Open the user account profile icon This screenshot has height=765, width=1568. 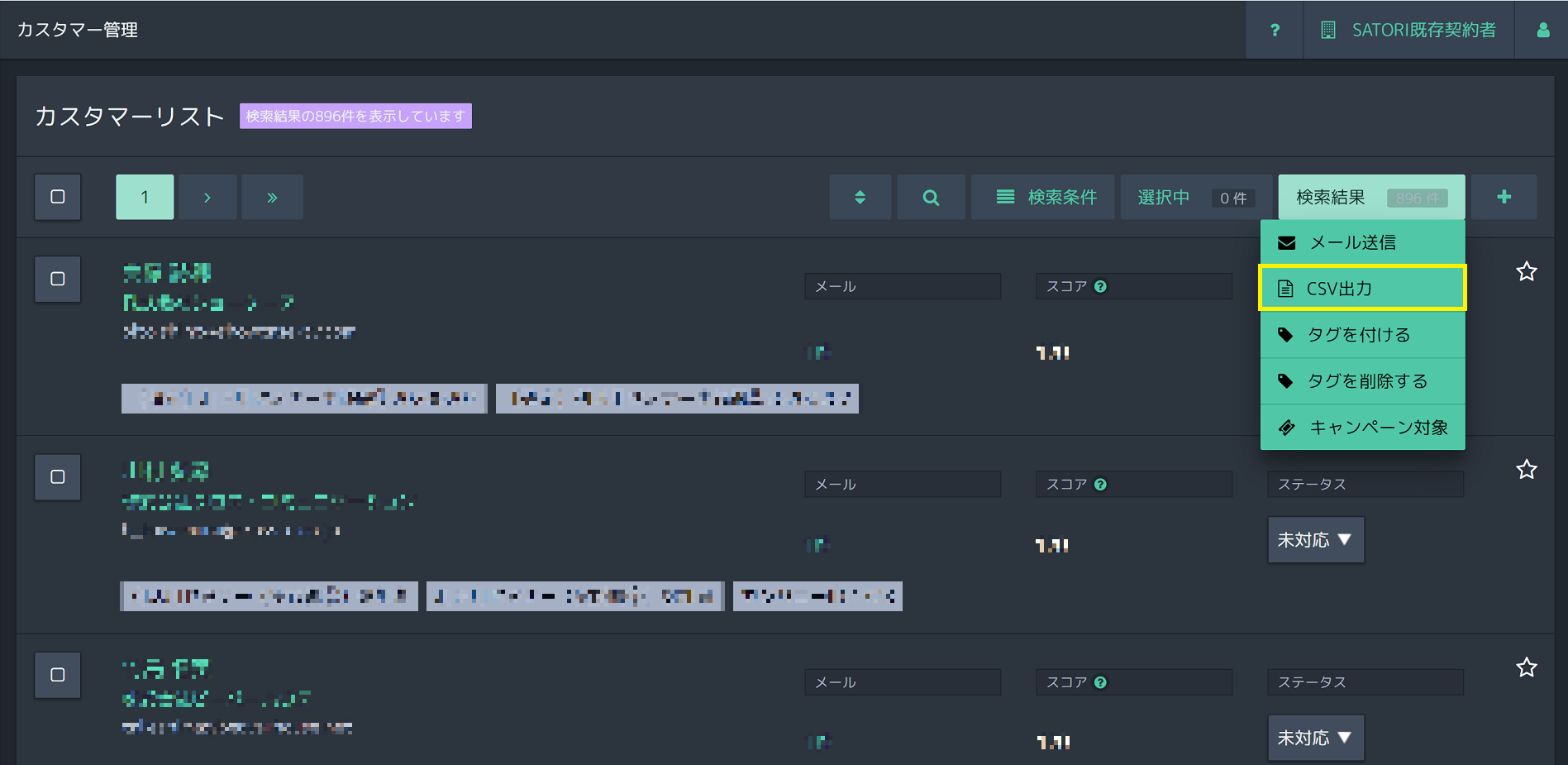point(1542,30)
